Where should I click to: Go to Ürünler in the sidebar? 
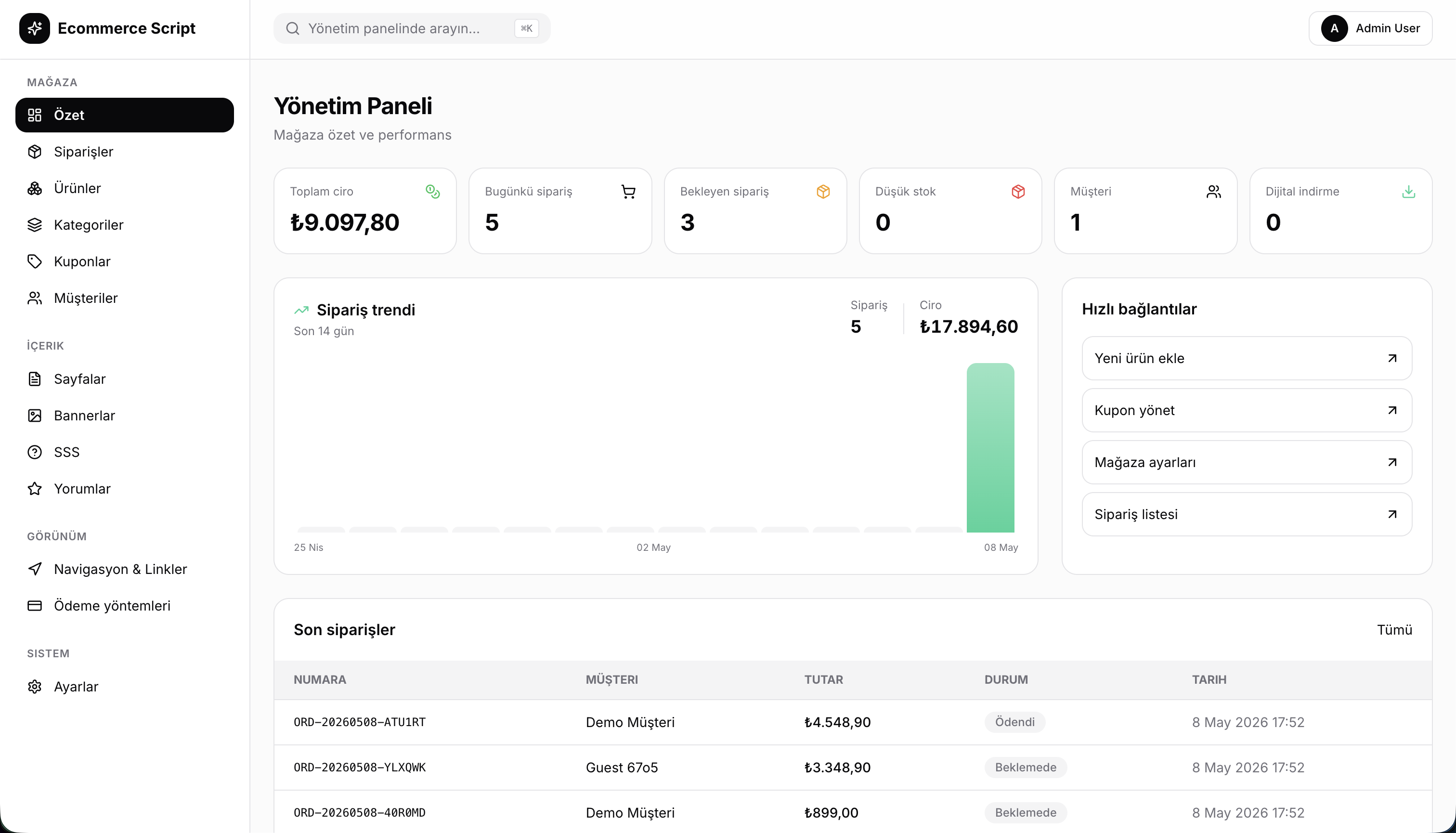pyautogui.click(x=125, y=188)
